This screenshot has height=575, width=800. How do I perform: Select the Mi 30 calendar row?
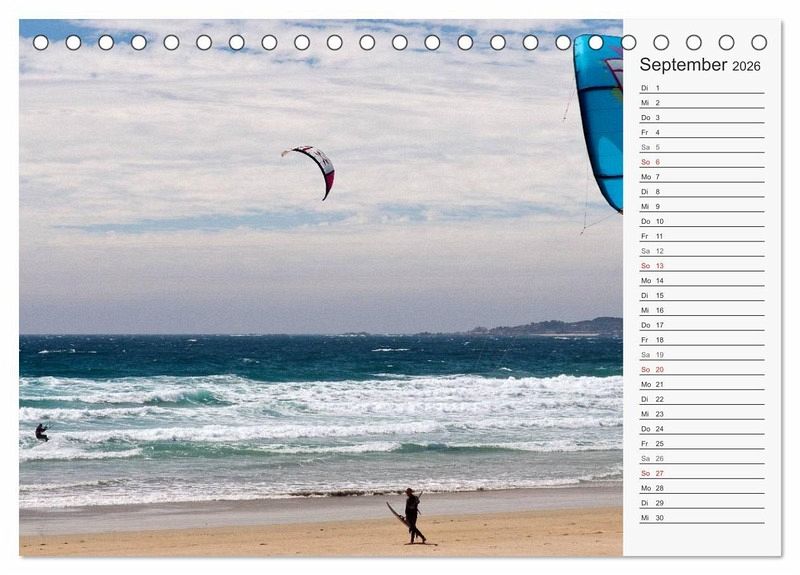[x=701, y=517]
